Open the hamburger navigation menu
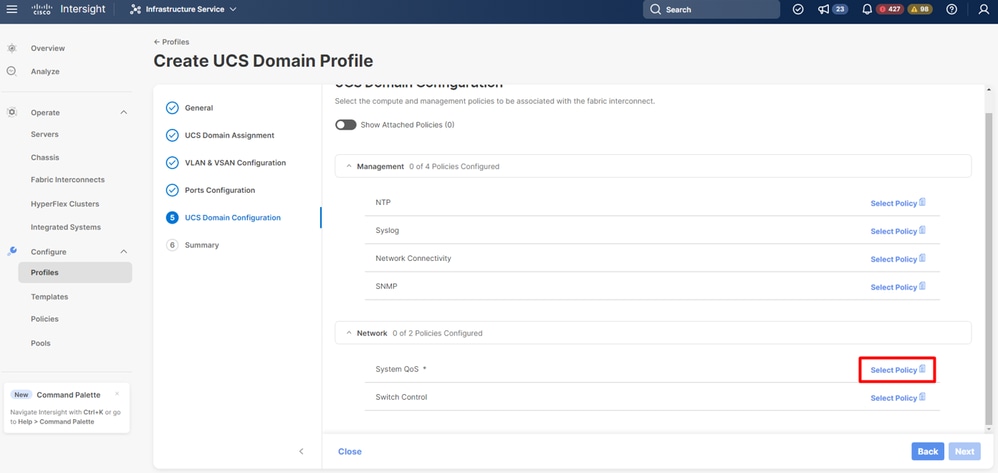The image size is (998, 473). 11,9
